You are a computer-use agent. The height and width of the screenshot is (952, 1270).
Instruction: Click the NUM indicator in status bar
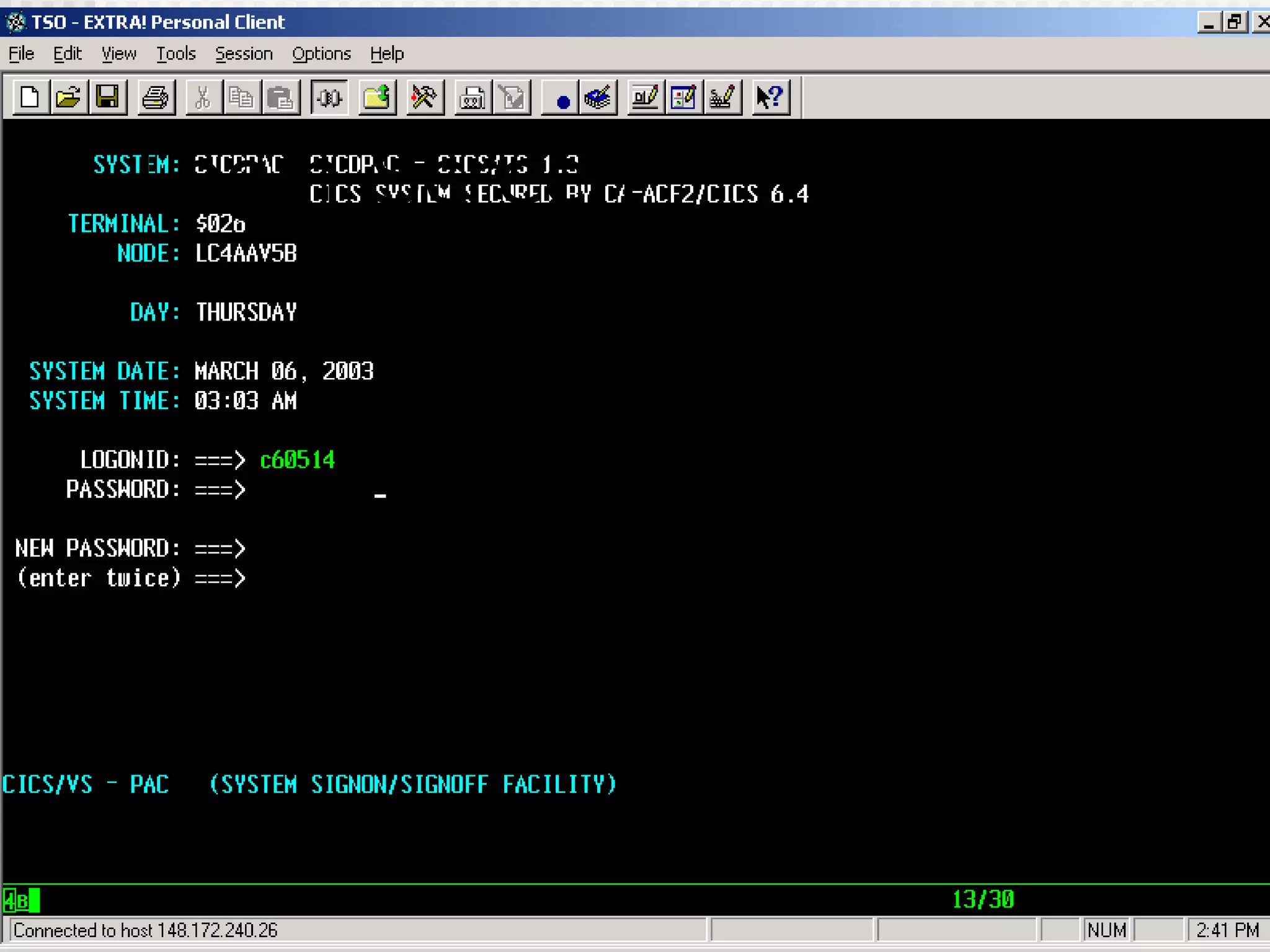[x=1107, y=930]
